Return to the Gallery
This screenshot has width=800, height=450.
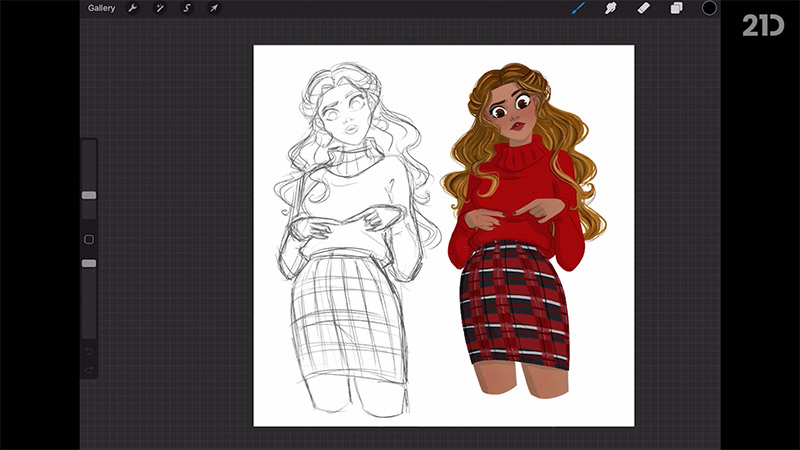[x=101, y=8]
